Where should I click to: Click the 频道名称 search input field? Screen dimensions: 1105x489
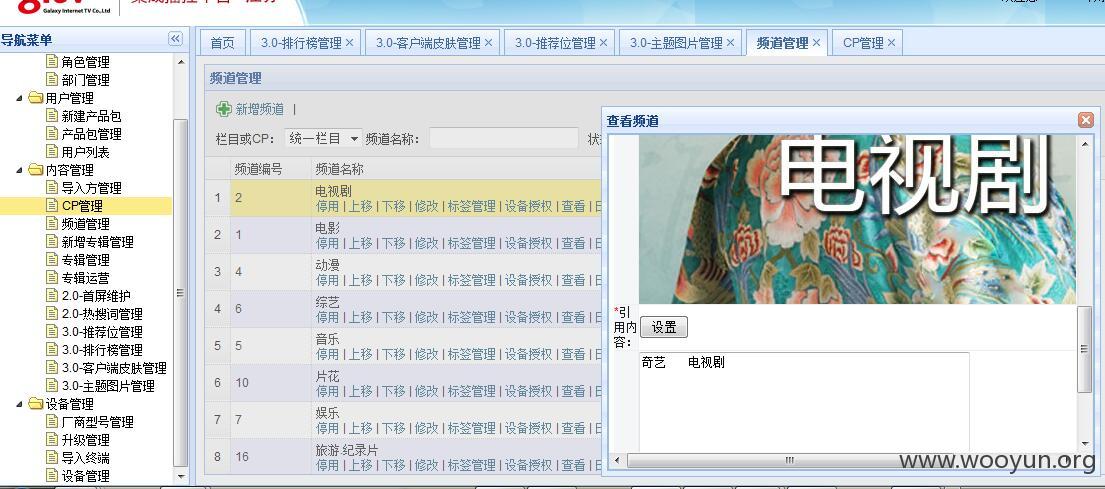click(x=504, y=139)
